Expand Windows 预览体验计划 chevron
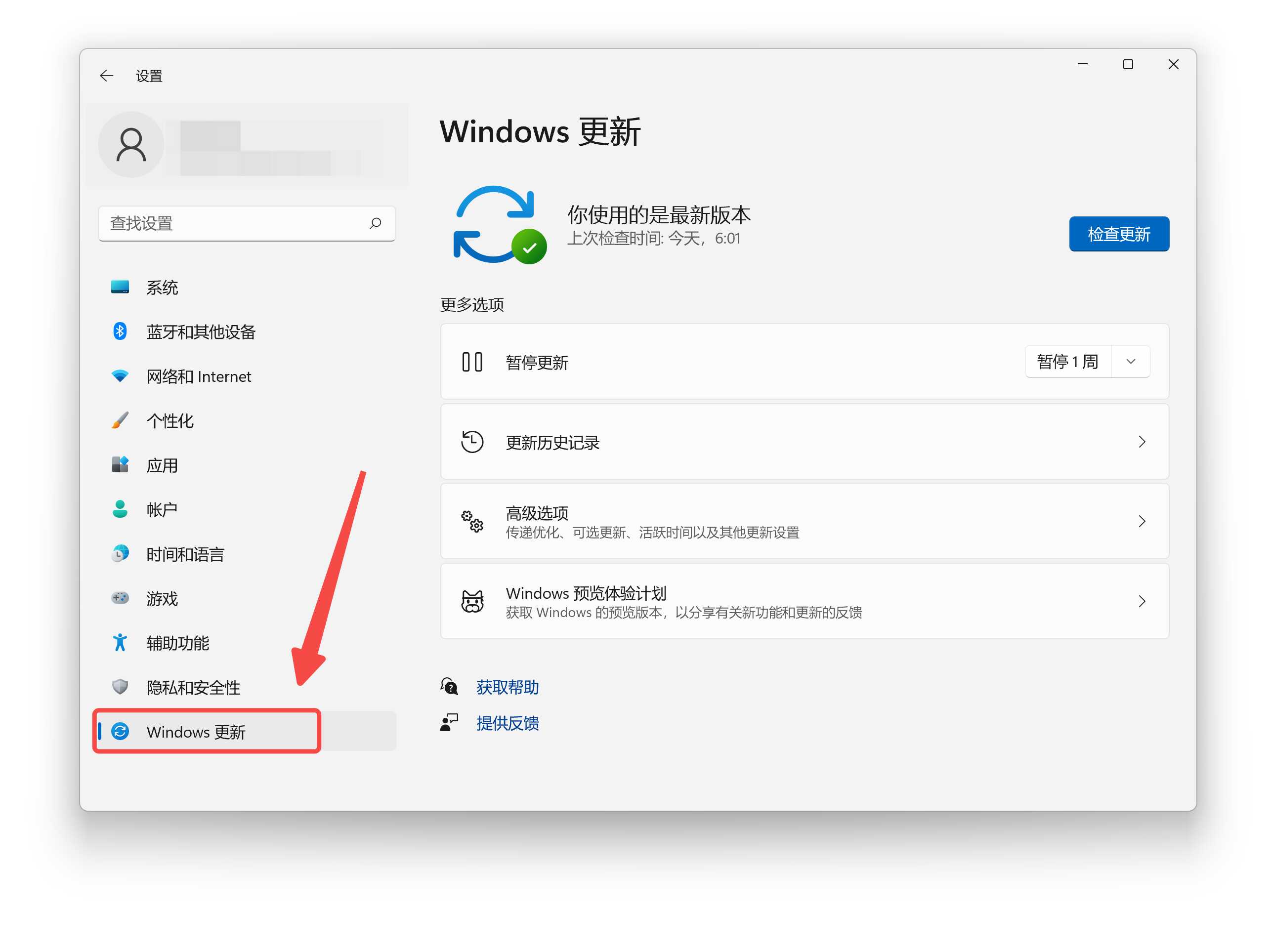Viewport: 1271px width, 952px height. pyautogui.click(x=1142, y=601)
